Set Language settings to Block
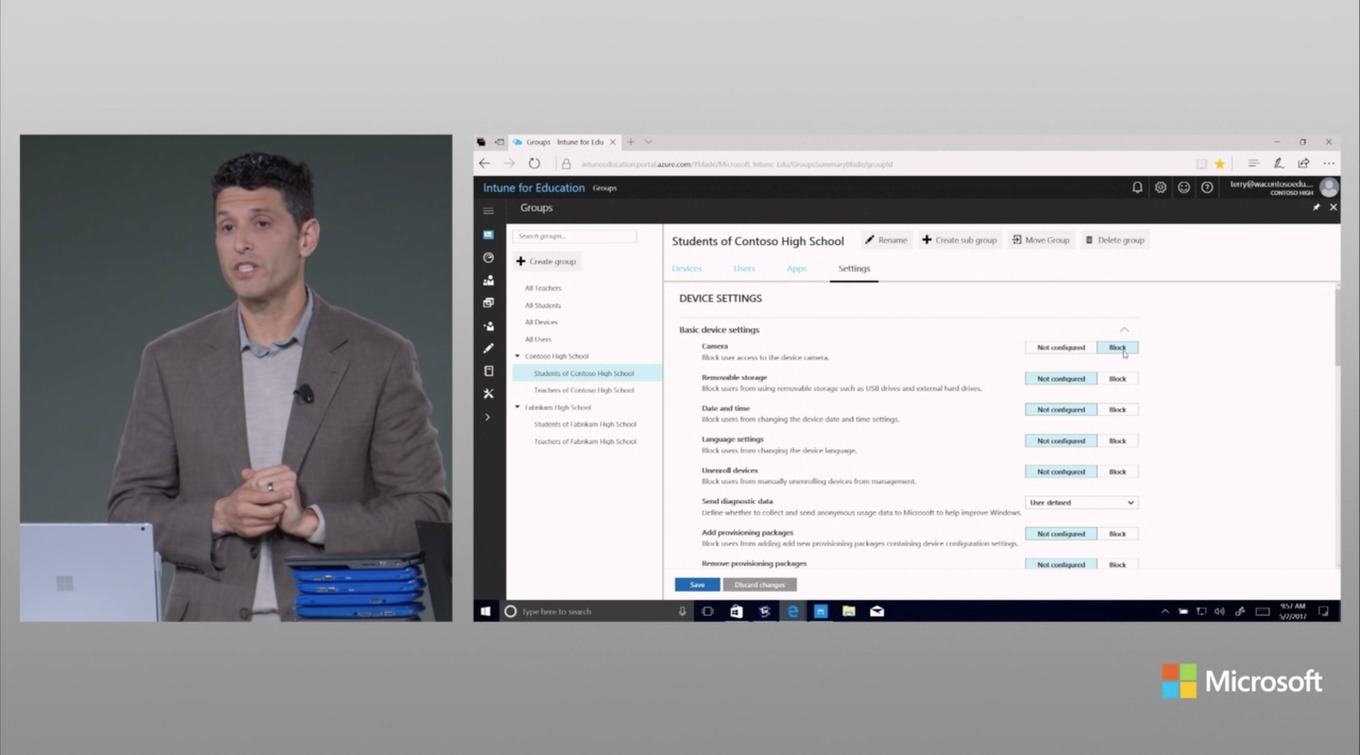Image resolution: width=1360 pixels, height=755 pixels. pyautogui.click(x=1117, y=441)
